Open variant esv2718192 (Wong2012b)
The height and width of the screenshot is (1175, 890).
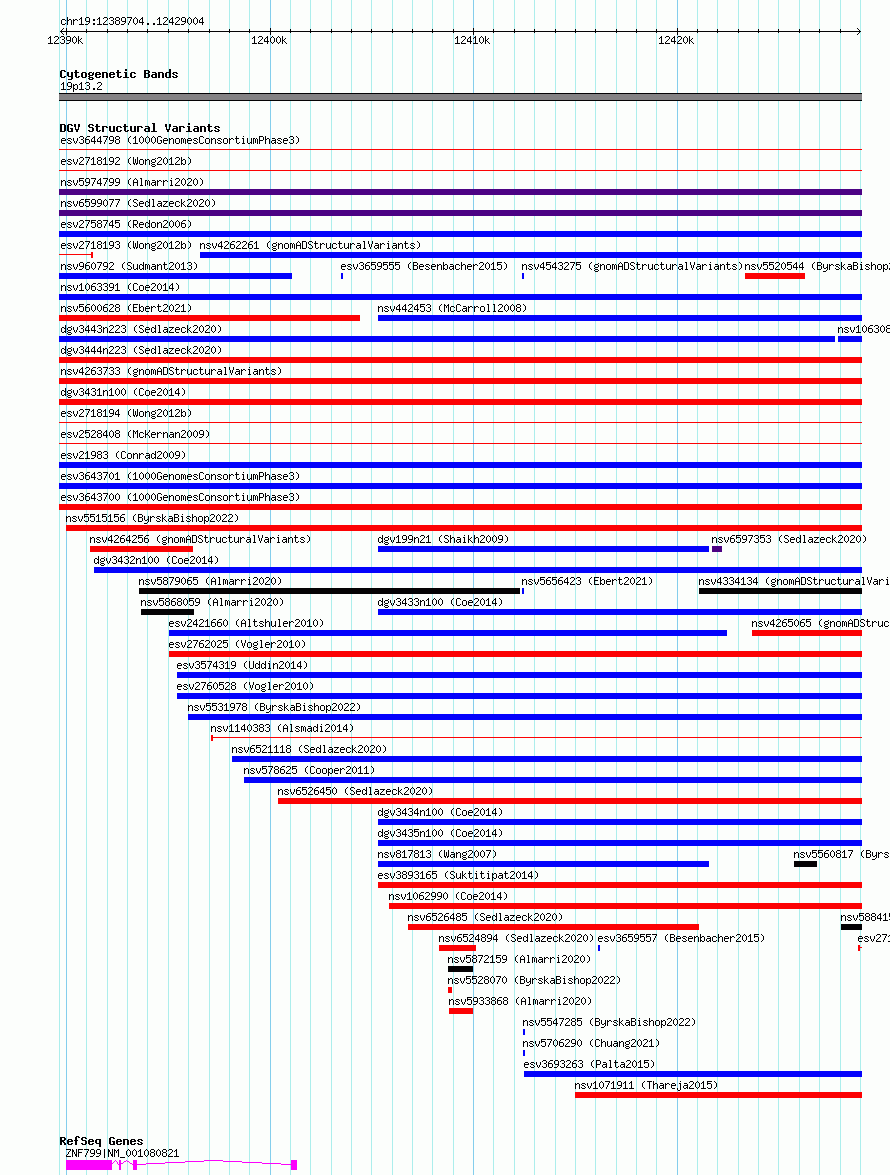(126, 161)
